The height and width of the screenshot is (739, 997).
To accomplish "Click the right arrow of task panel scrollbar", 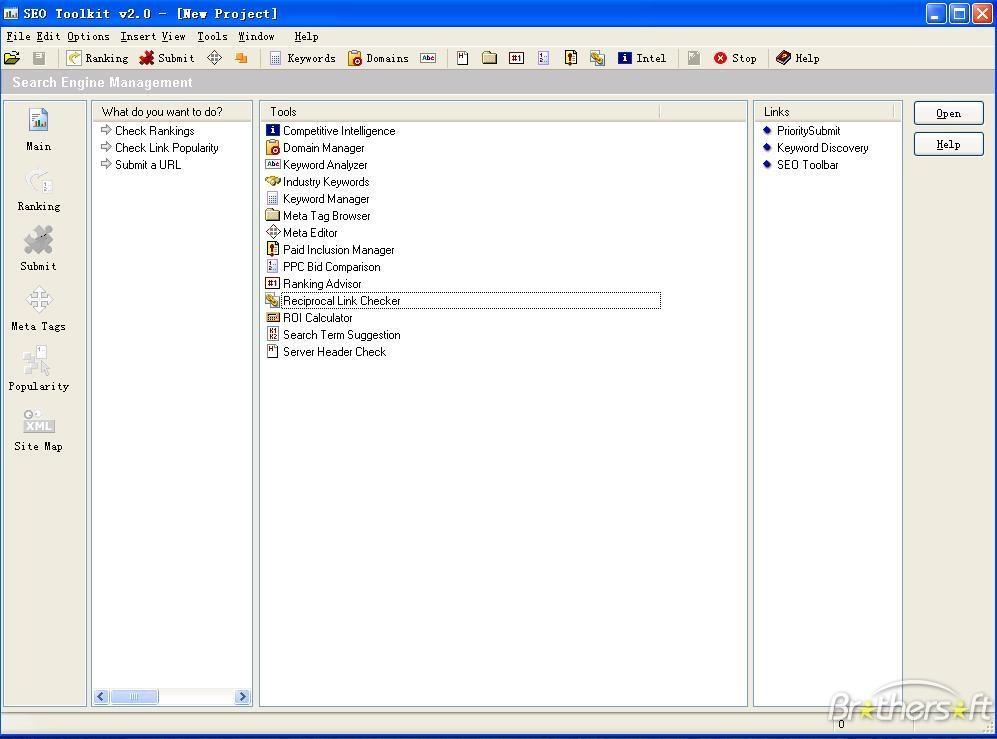I will (242, 696).
